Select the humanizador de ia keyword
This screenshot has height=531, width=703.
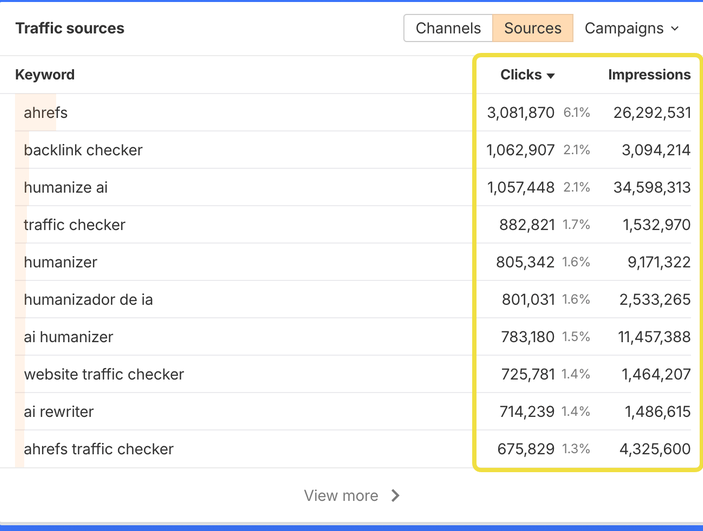[88, 300]
